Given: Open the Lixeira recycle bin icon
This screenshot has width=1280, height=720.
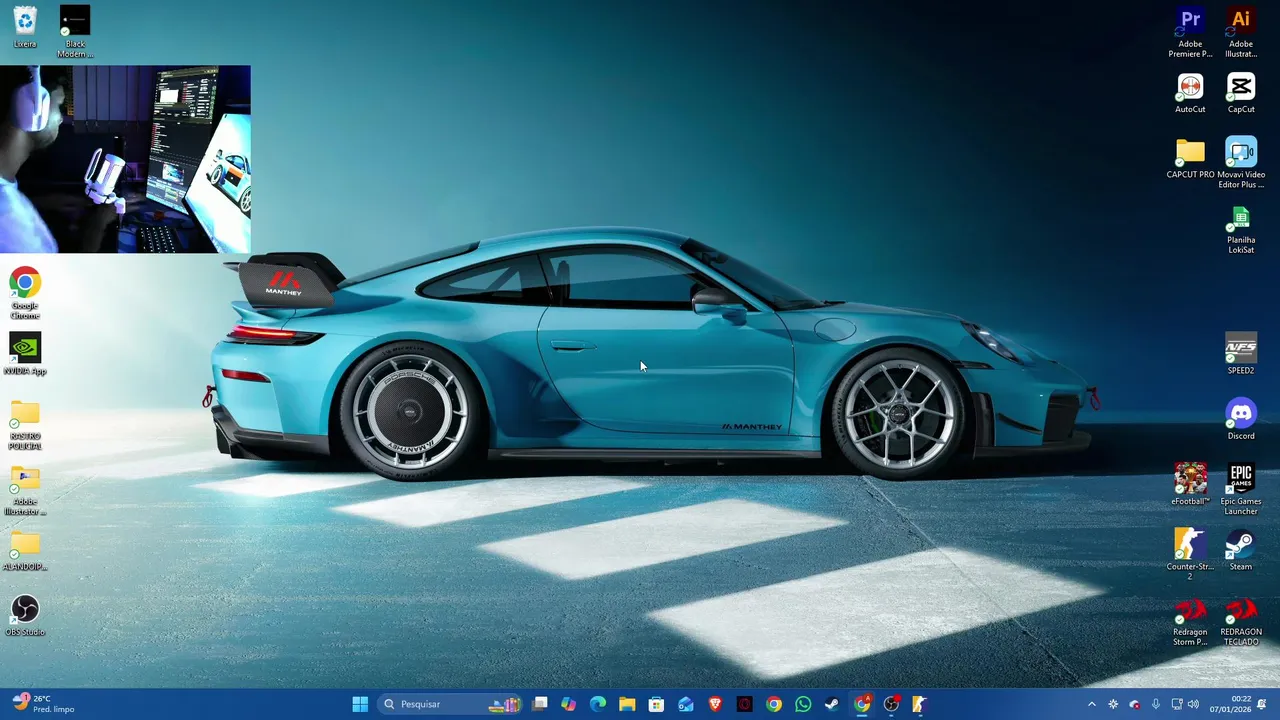Looking at the screenshot, I should click(25, 27).
